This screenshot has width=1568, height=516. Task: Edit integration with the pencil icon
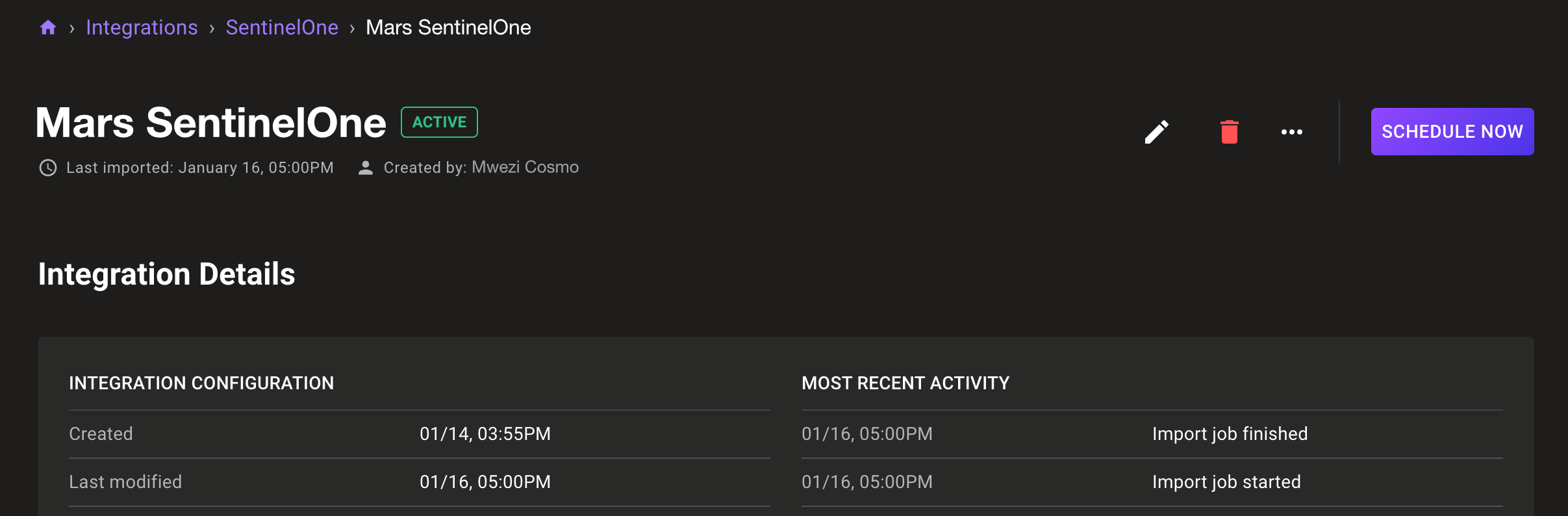[x=1156, y=132]
